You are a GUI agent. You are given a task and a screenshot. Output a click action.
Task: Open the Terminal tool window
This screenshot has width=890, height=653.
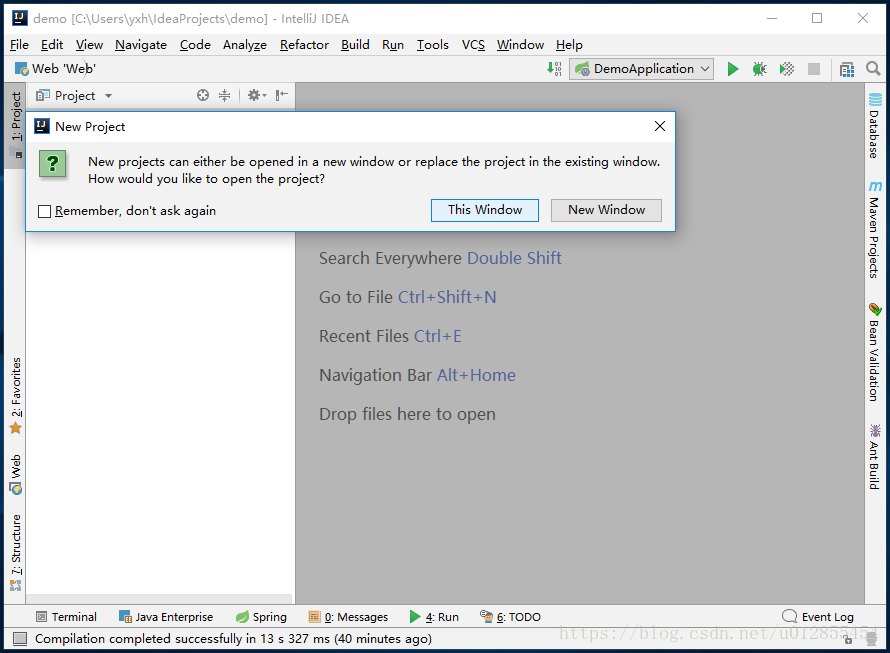[66, 617]
